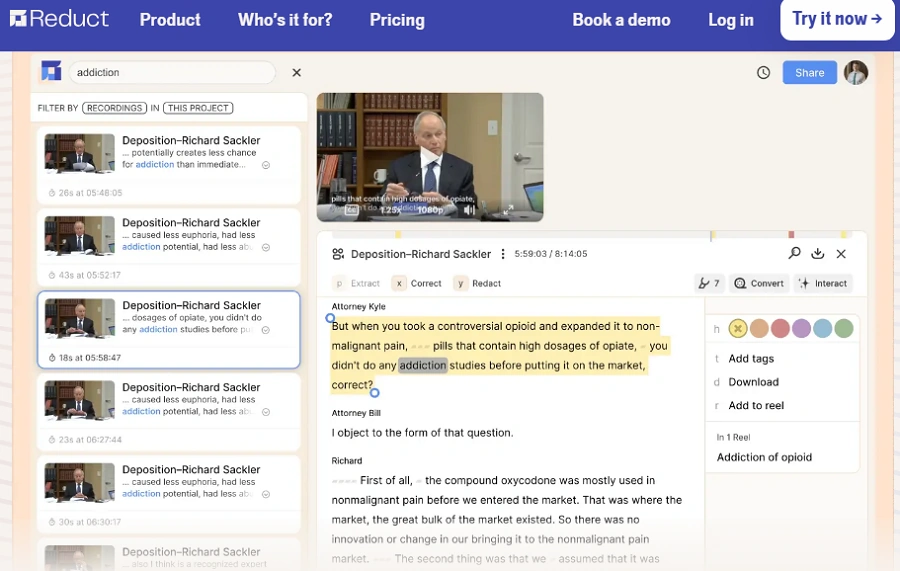Expand the first search result chevron
This screenshot has height=571, width=900.
[x=266, y=165]
